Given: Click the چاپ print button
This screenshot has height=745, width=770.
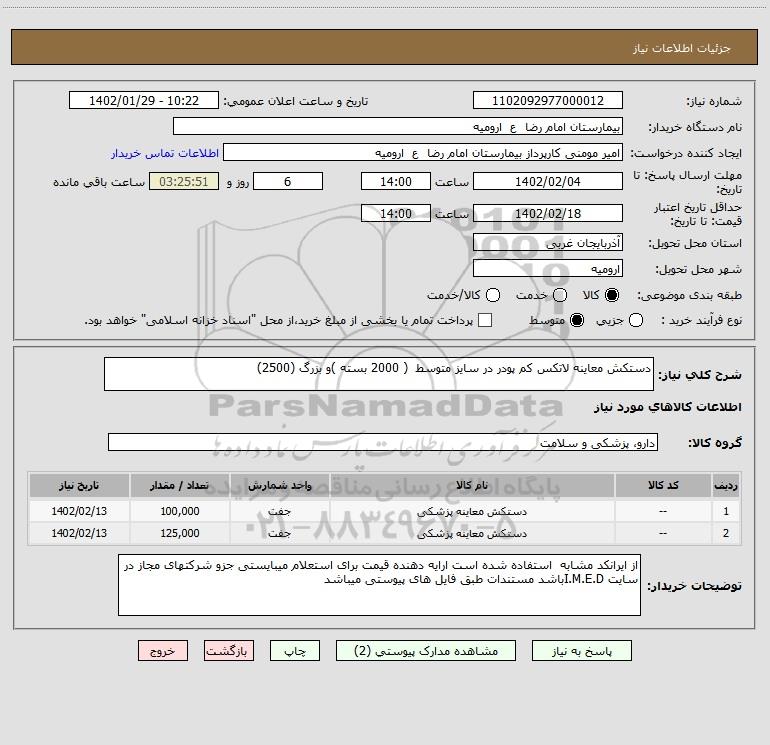Looking at the screenshot, I should (x=295, y=651).
